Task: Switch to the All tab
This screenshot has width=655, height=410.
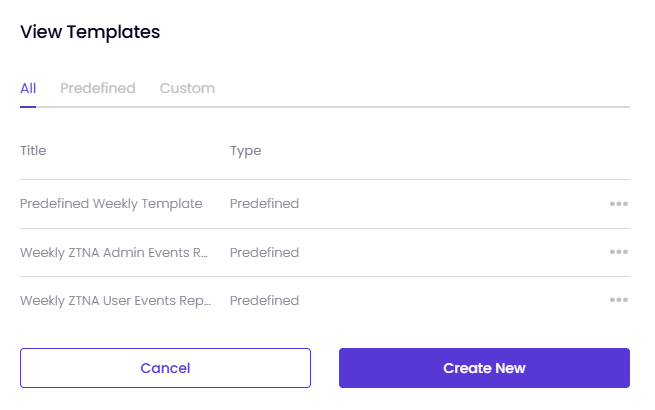Action: click(x=28, y=88)
